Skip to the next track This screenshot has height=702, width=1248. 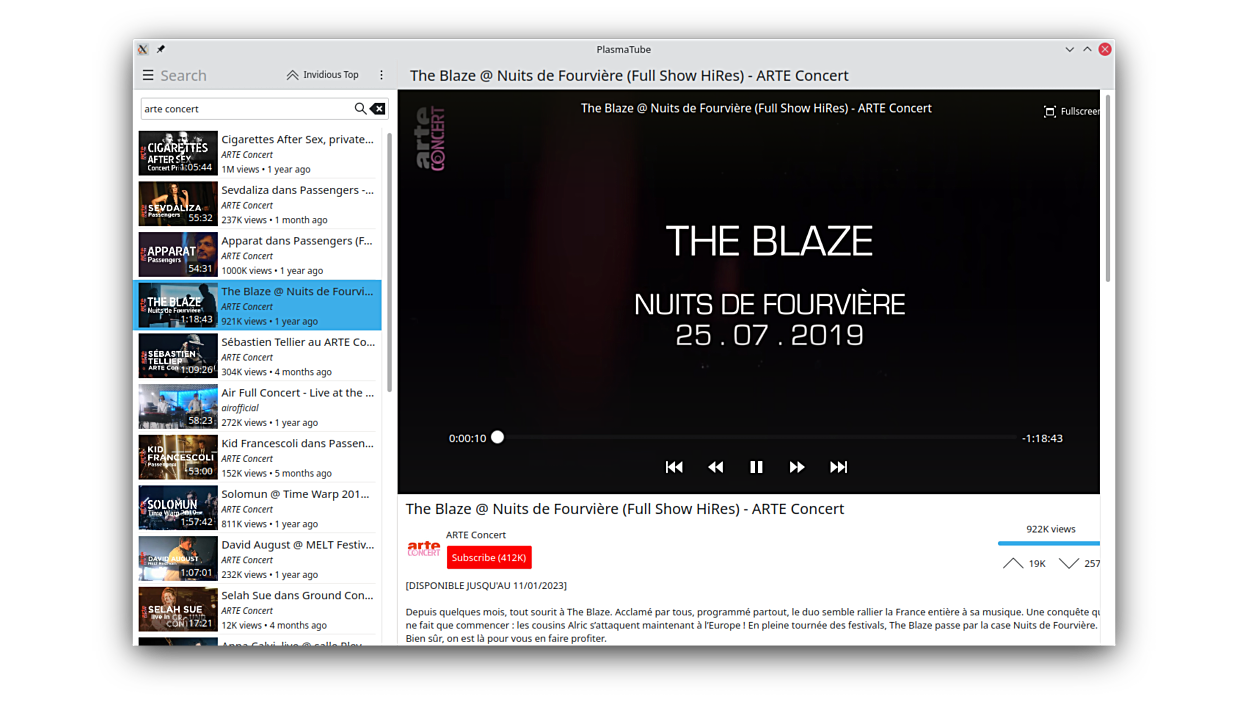click(838, 467)
